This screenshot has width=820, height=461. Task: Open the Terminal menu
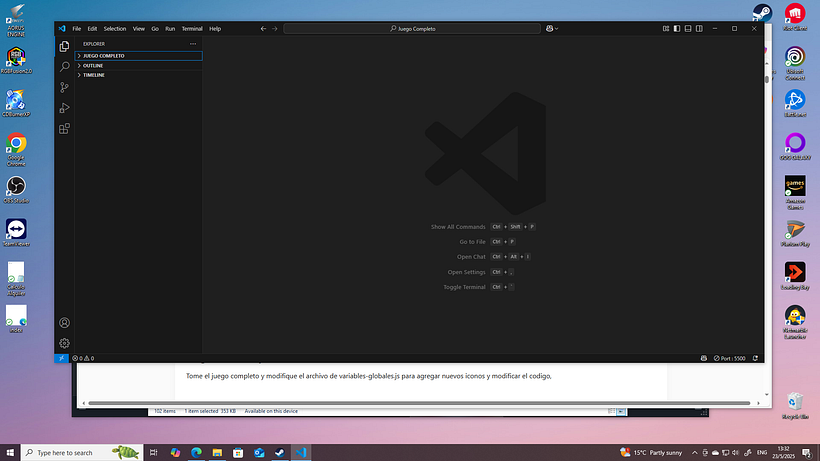tap(192, 29)
